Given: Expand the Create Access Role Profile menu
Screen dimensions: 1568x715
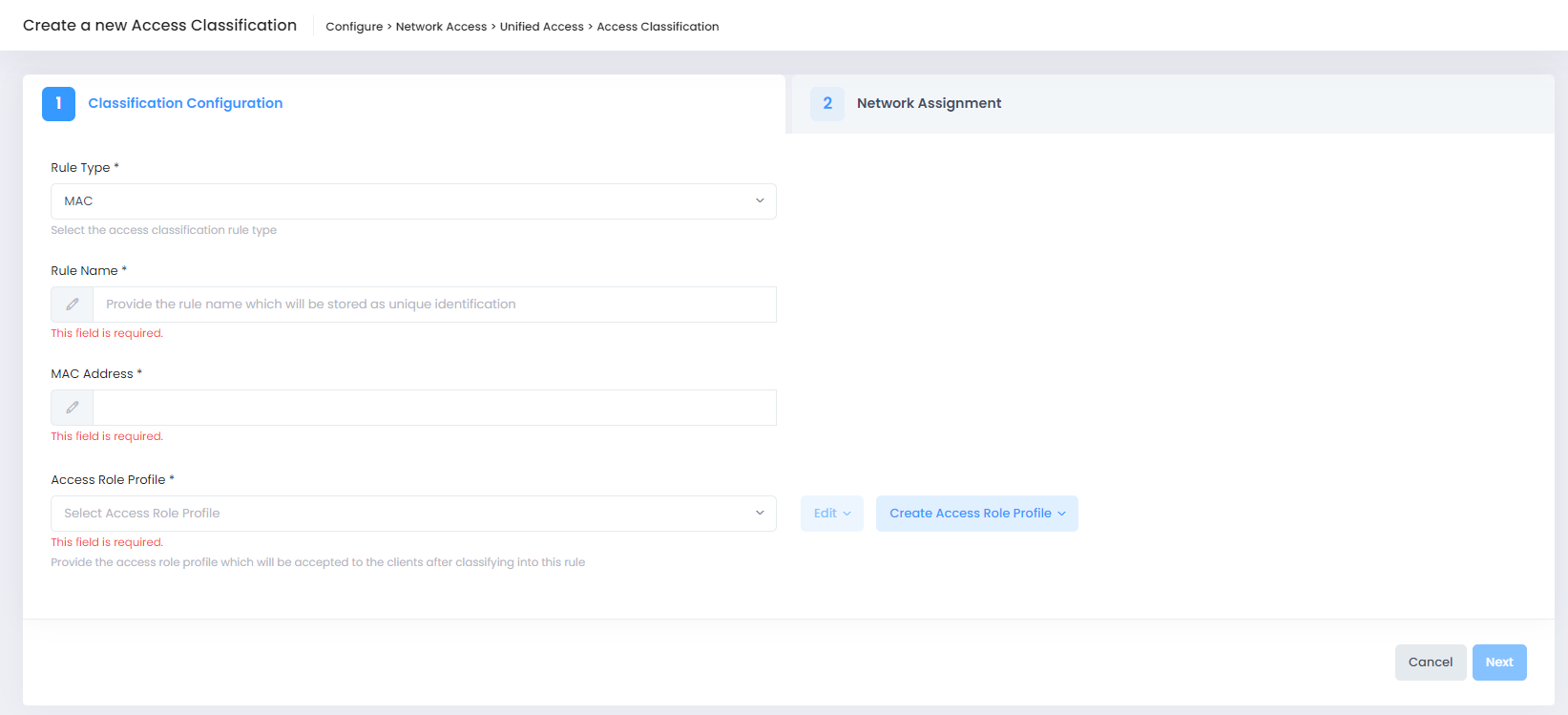Looking at the screenshot, I should 976,514.
